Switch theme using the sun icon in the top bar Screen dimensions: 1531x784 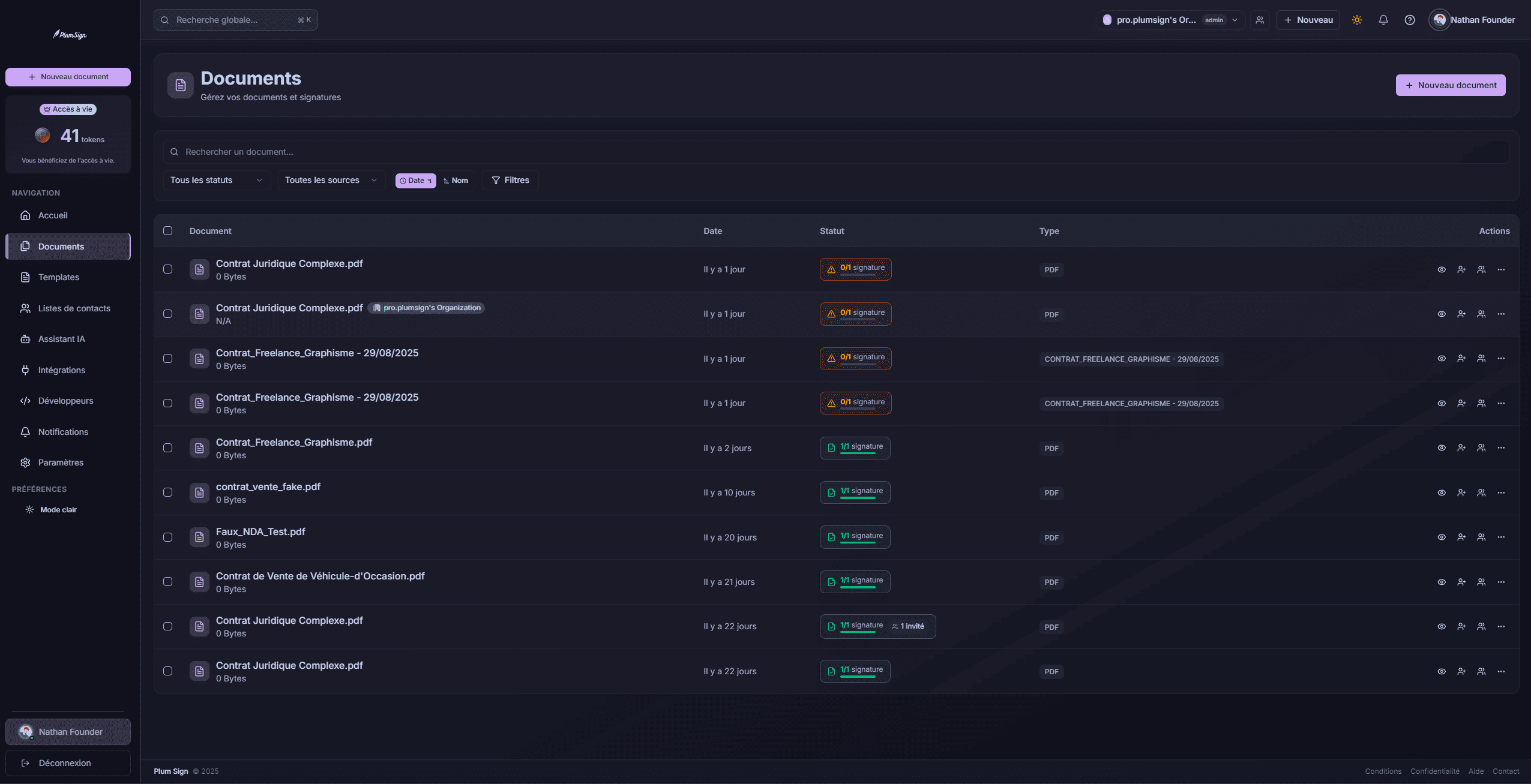tap(1357, 20)
